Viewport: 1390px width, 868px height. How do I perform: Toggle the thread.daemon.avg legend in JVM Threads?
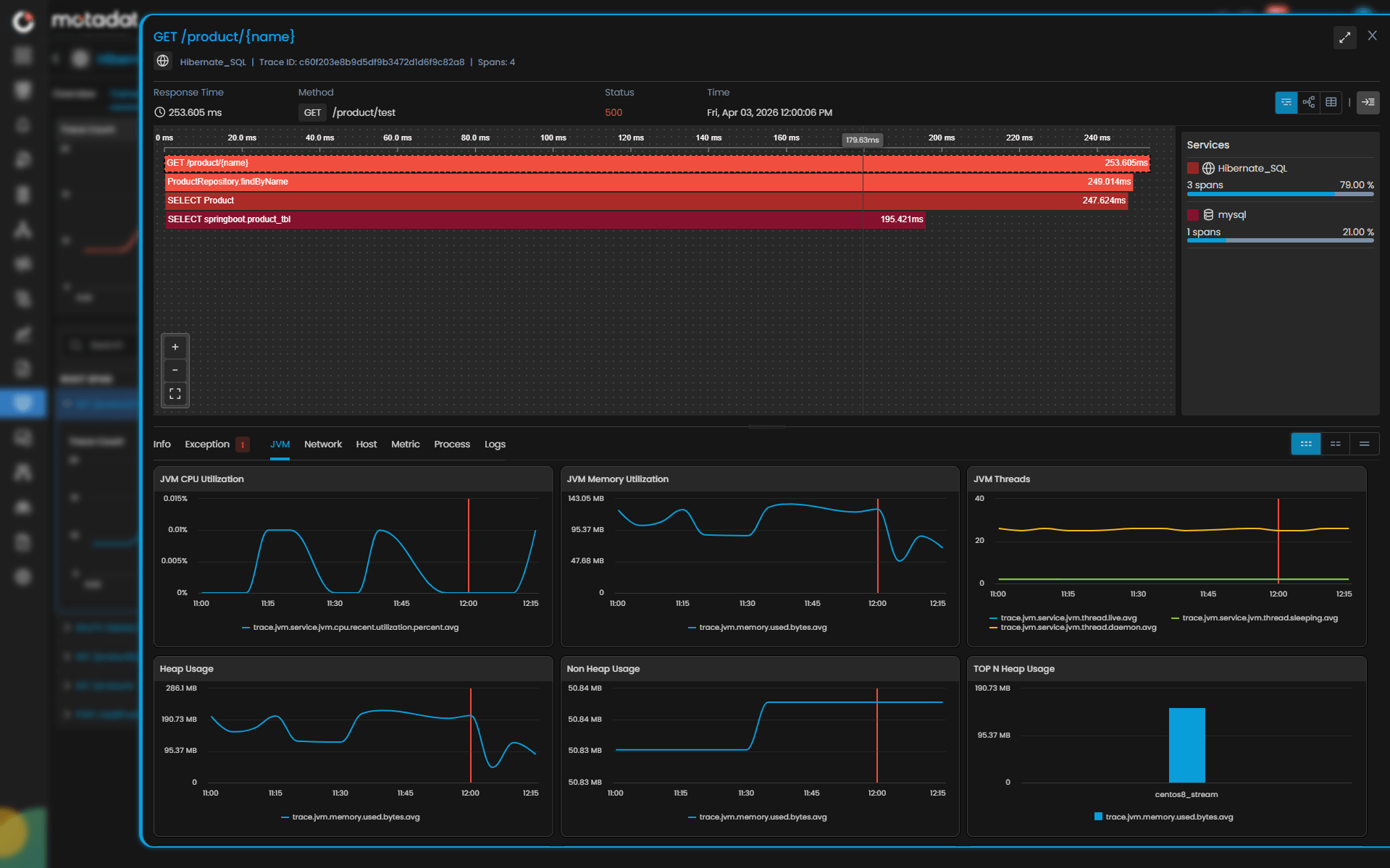pos(1079,628)
